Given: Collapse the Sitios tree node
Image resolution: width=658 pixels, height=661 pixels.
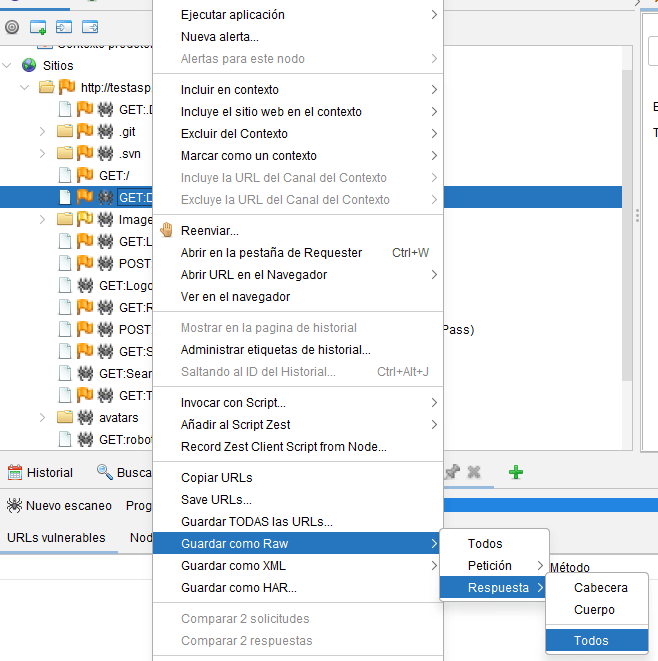Looking at the screenshot, I should 8,65.
